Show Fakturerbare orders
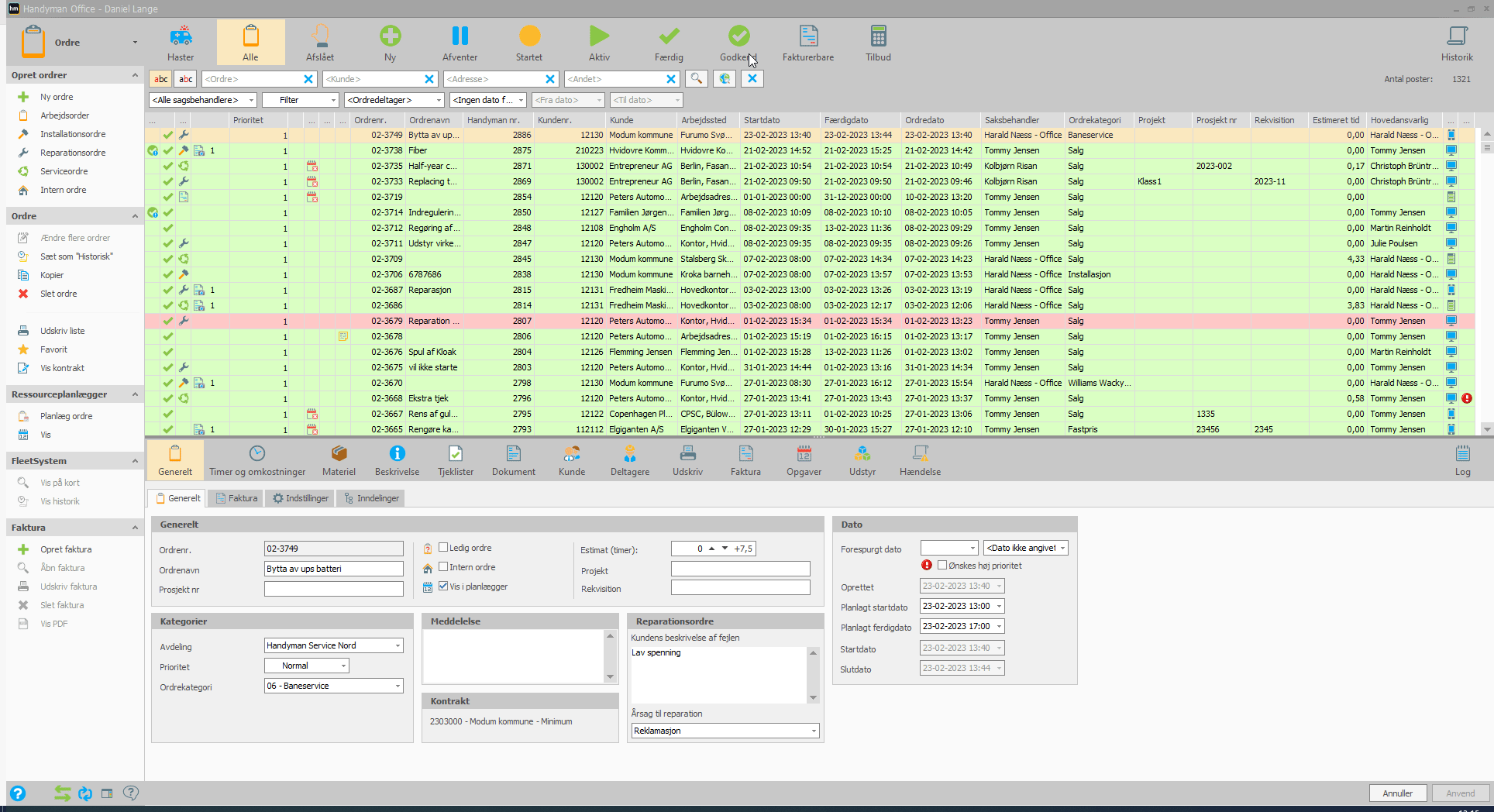The width and height of the screenshot is (1494, 812). coord(808,43)
